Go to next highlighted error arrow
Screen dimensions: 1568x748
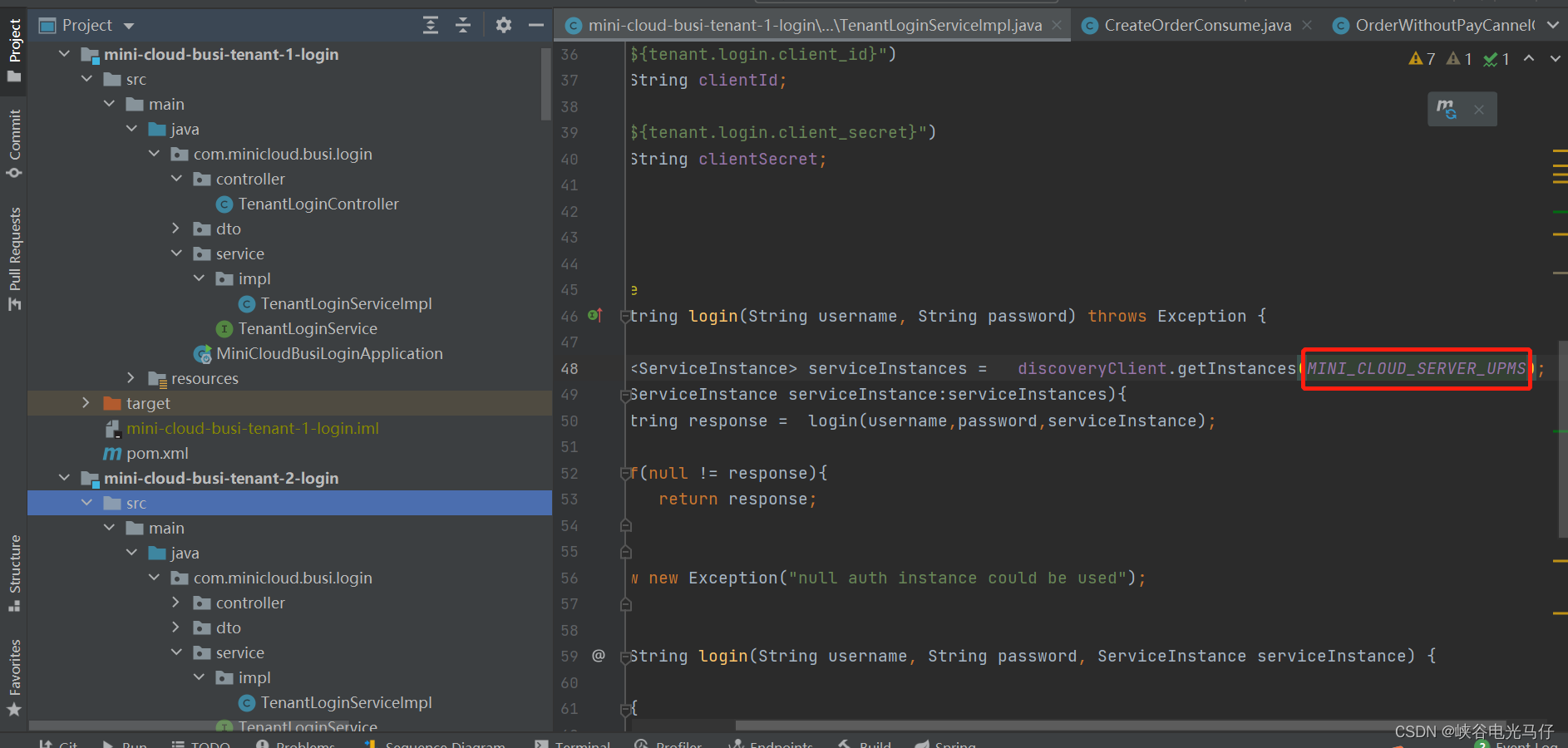point(1556,58)
